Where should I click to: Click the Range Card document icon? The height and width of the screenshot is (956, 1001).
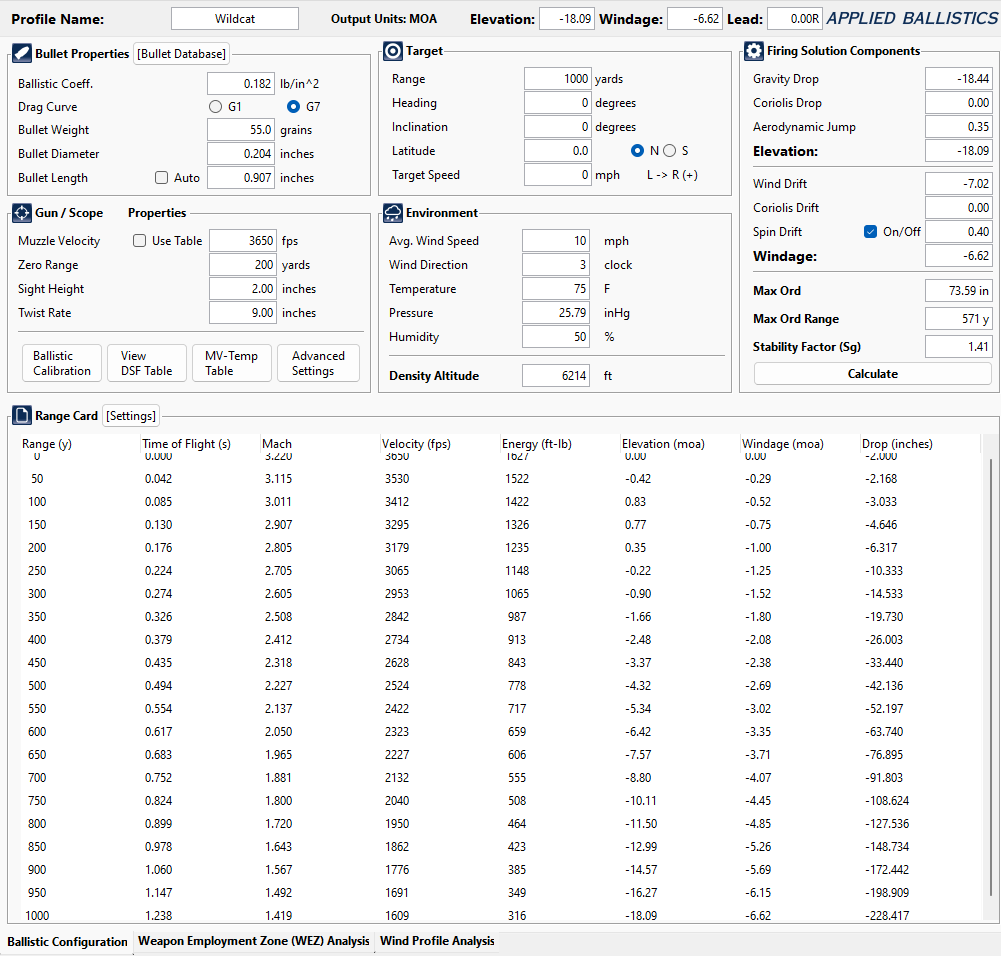coord(23,415)
